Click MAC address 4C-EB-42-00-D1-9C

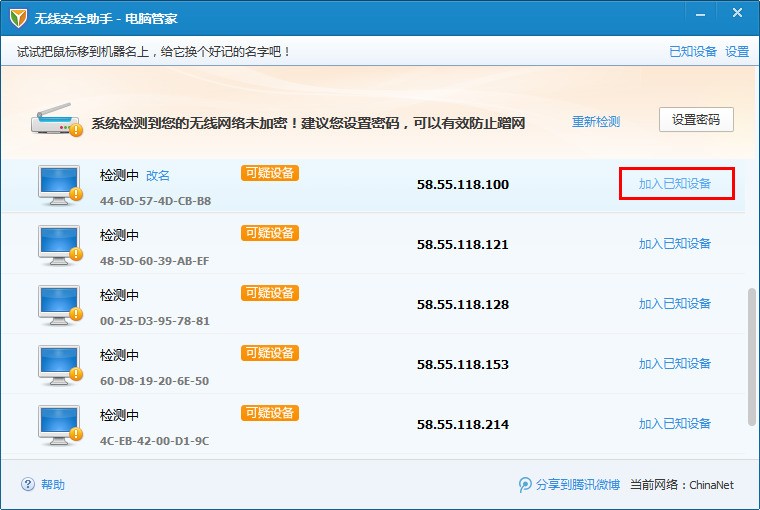pyautogui.click(x=155, y=442)
